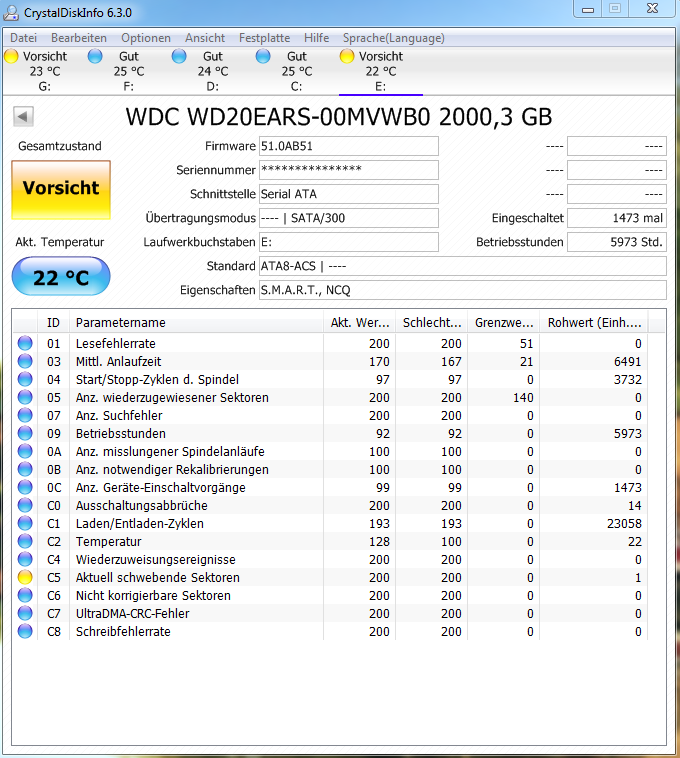Click raw value 14 of Ausschaltungsabbrüche

(635, 506)
